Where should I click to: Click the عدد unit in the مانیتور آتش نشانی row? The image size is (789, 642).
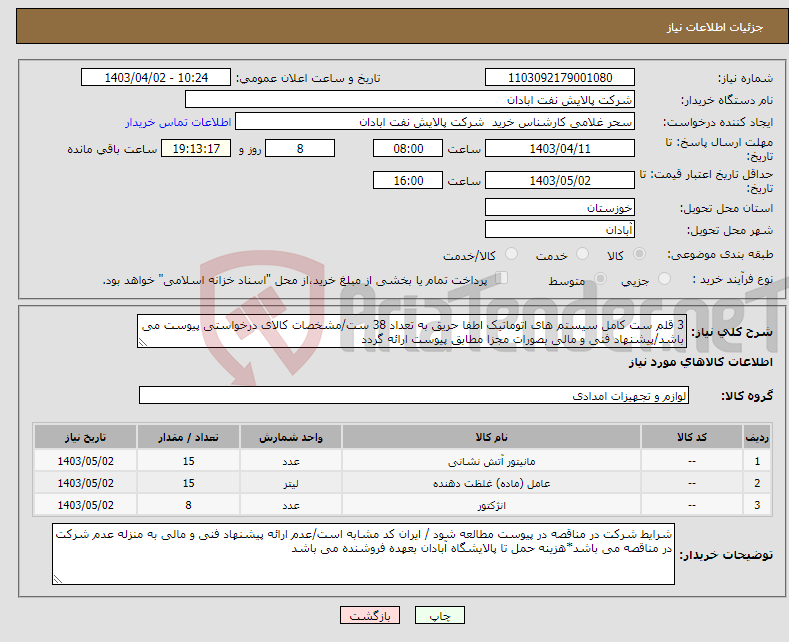pyautogui.click(x=290, y=461)
